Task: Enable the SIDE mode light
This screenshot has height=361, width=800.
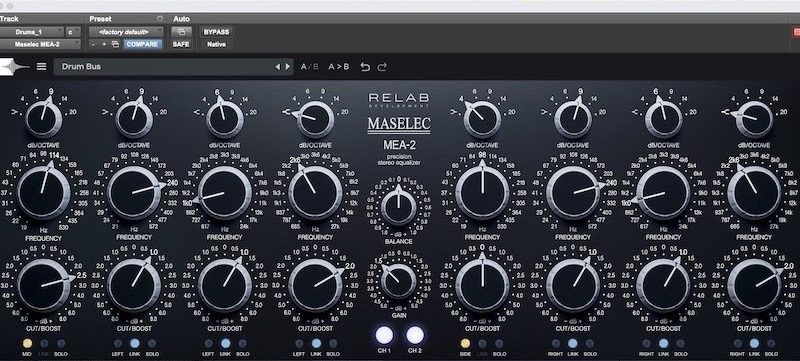Action: click(x=465, y=344)
